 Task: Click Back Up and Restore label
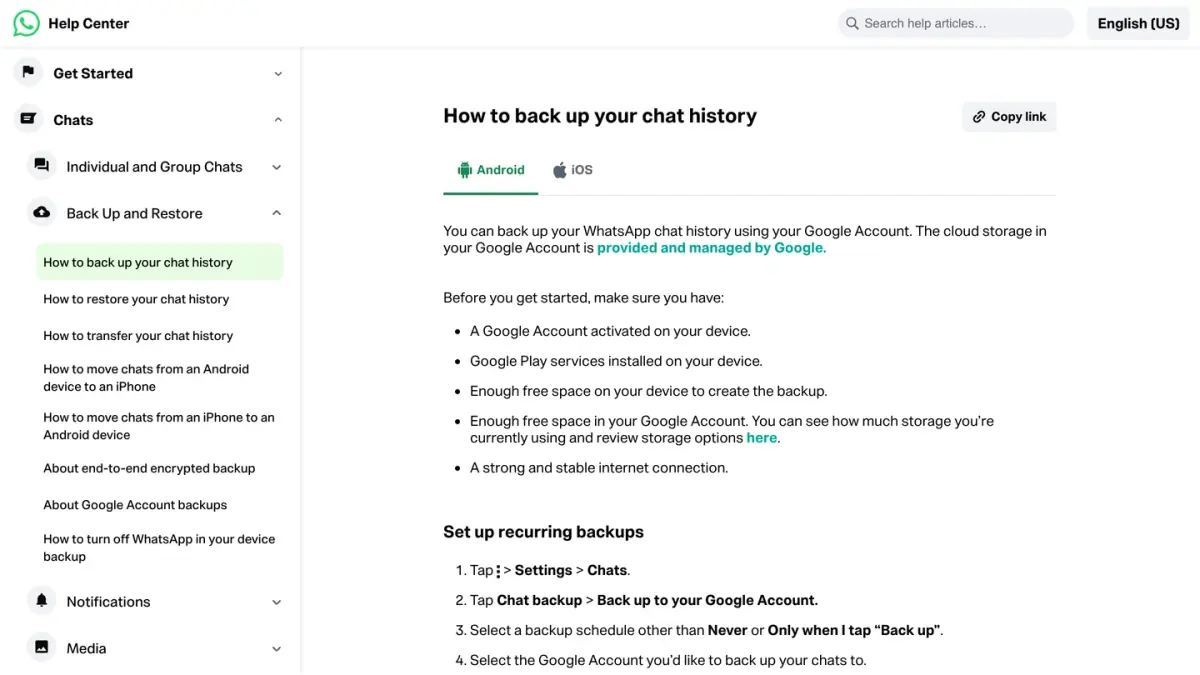(x=134, y=213)
